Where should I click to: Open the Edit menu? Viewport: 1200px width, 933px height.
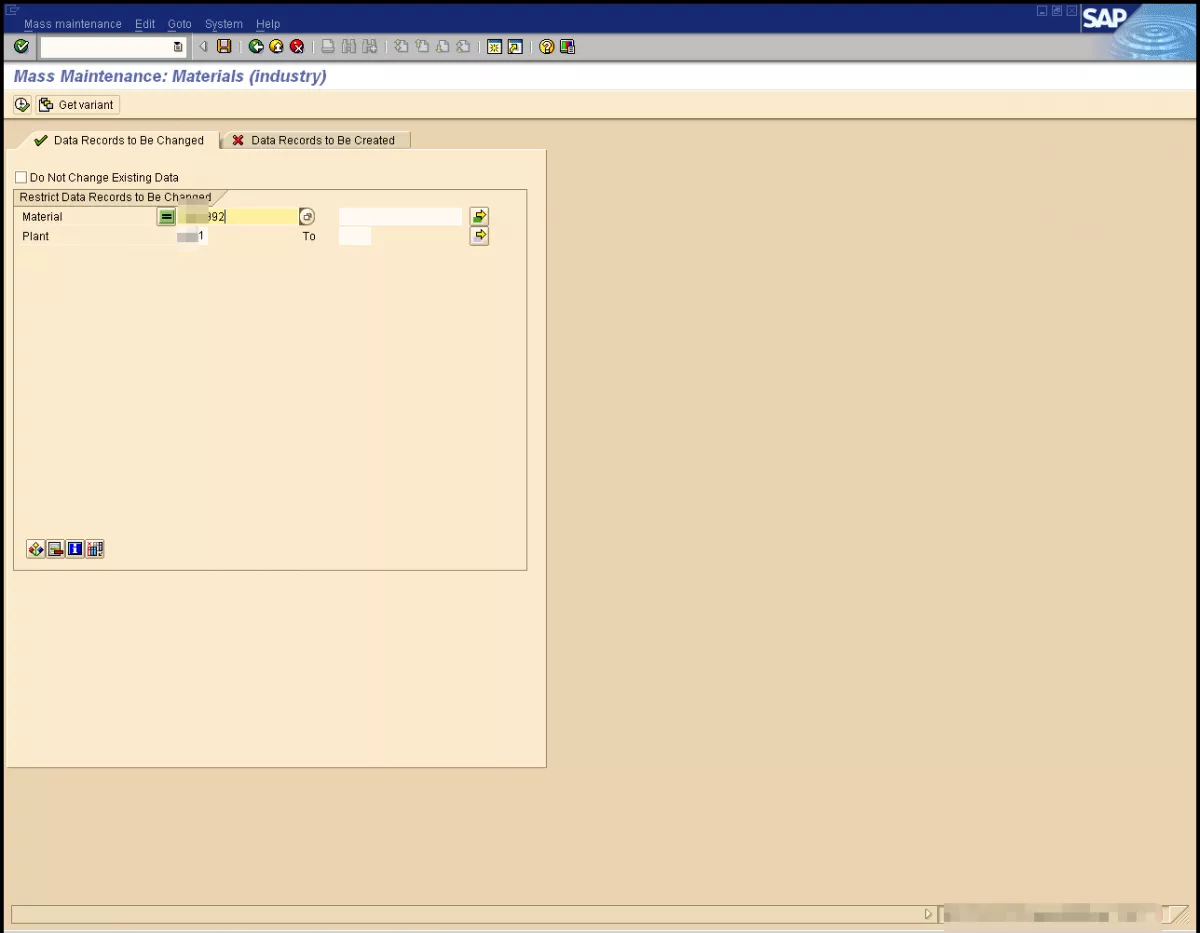[145, 24]
